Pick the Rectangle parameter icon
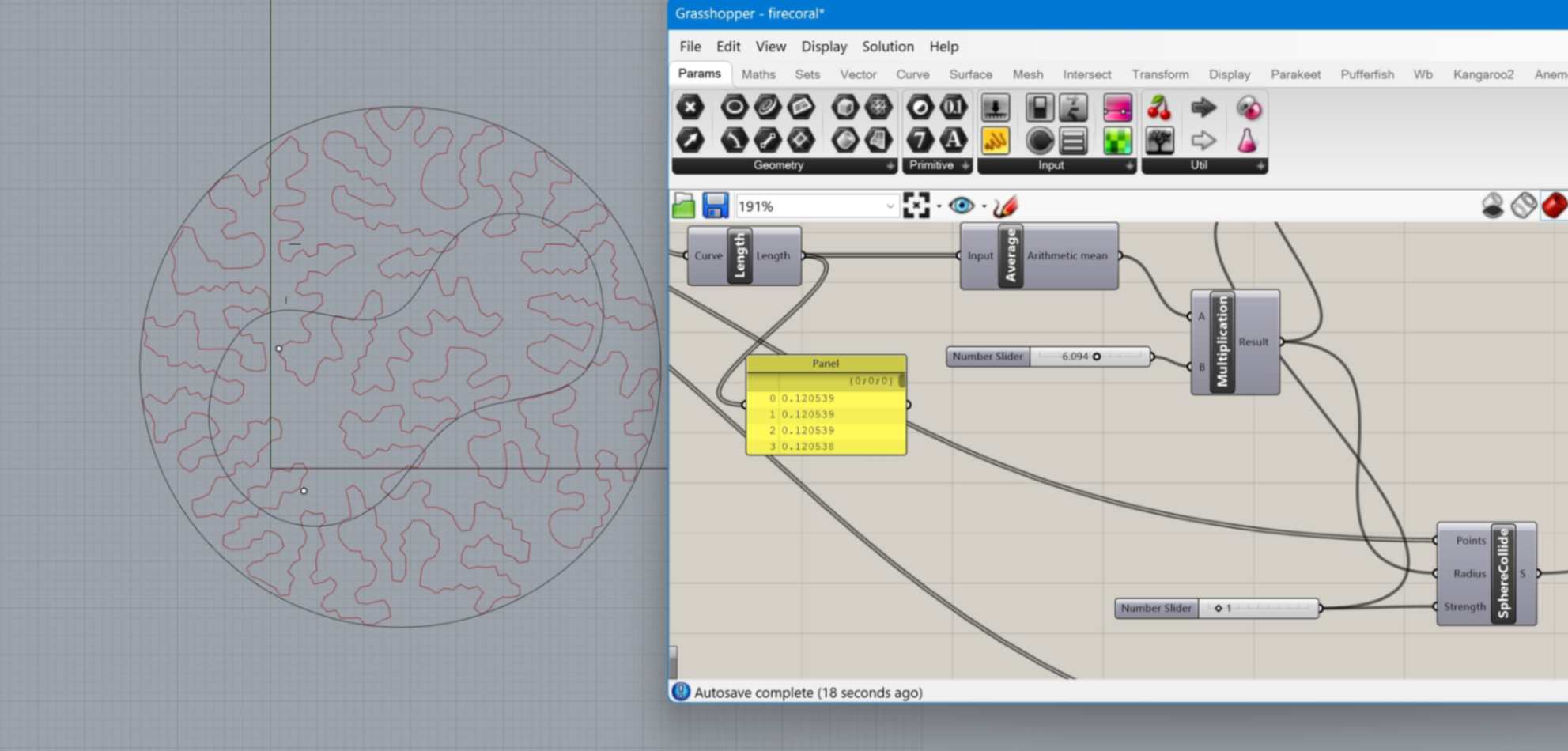 (800, 141)
